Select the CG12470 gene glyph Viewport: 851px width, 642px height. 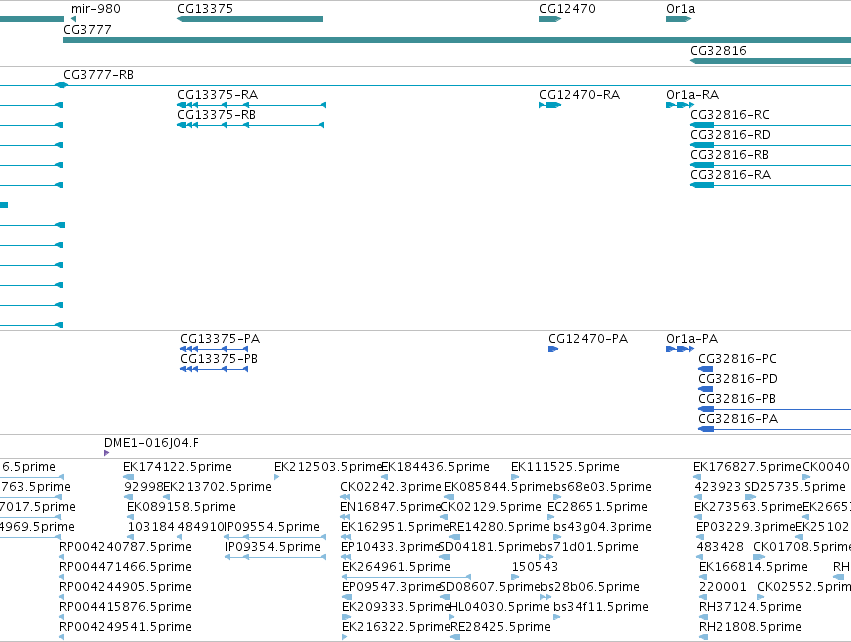[x=550, y=19]
